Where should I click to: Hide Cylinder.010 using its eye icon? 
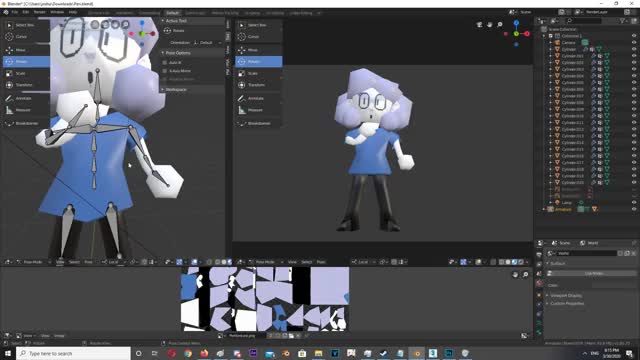pos(634,116)
